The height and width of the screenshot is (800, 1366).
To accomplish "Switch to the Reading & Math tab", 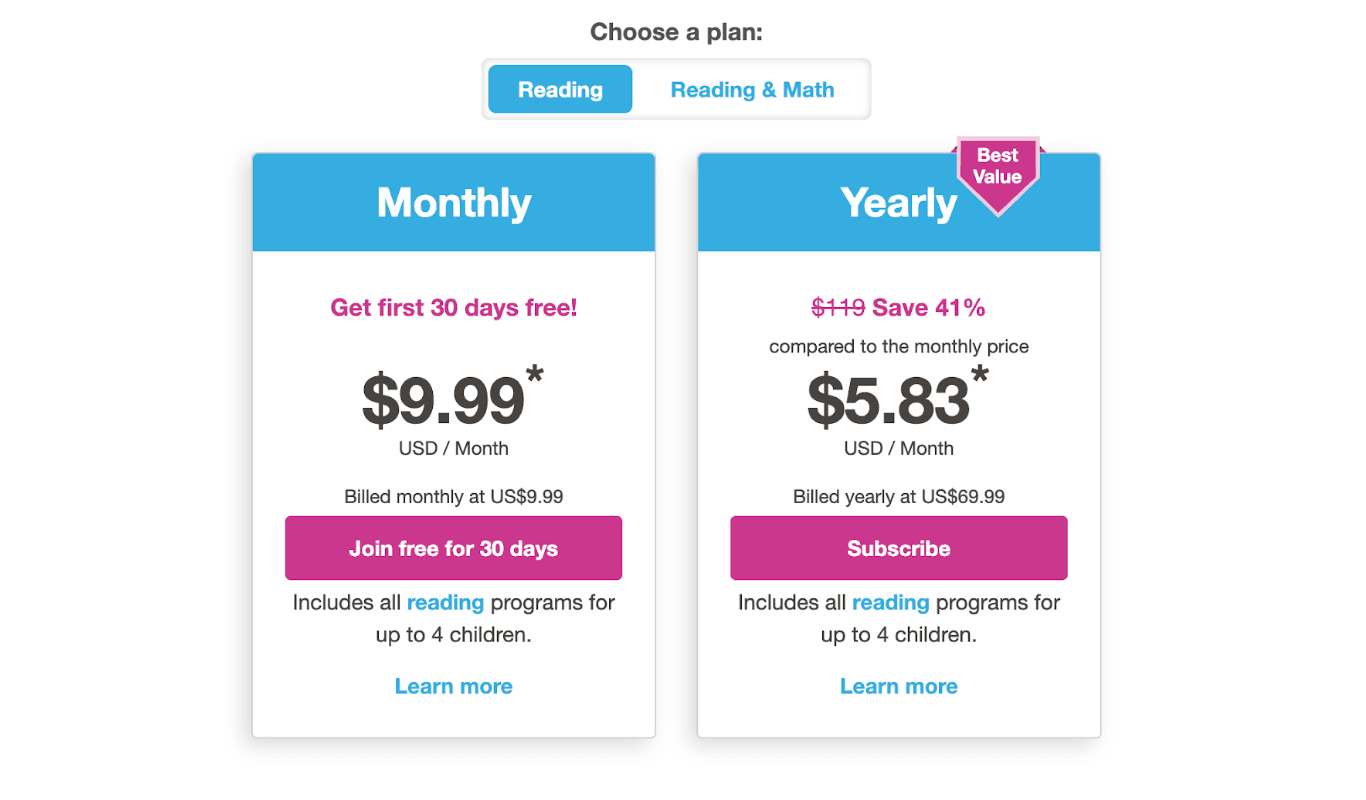I will tap(751, 89).
